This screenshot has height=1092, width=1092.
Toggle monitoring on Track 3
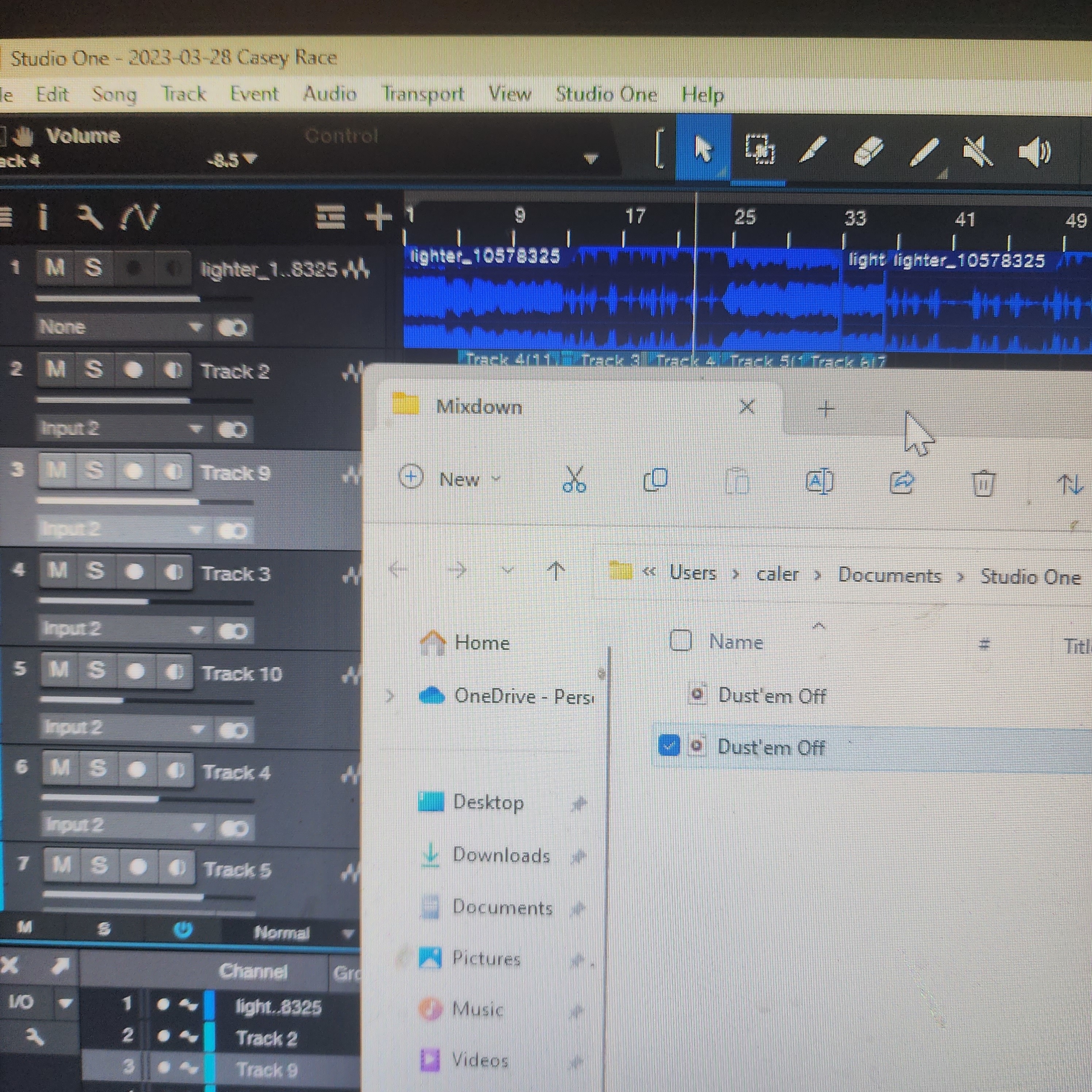pyautogui.click(x=174, y=572)
